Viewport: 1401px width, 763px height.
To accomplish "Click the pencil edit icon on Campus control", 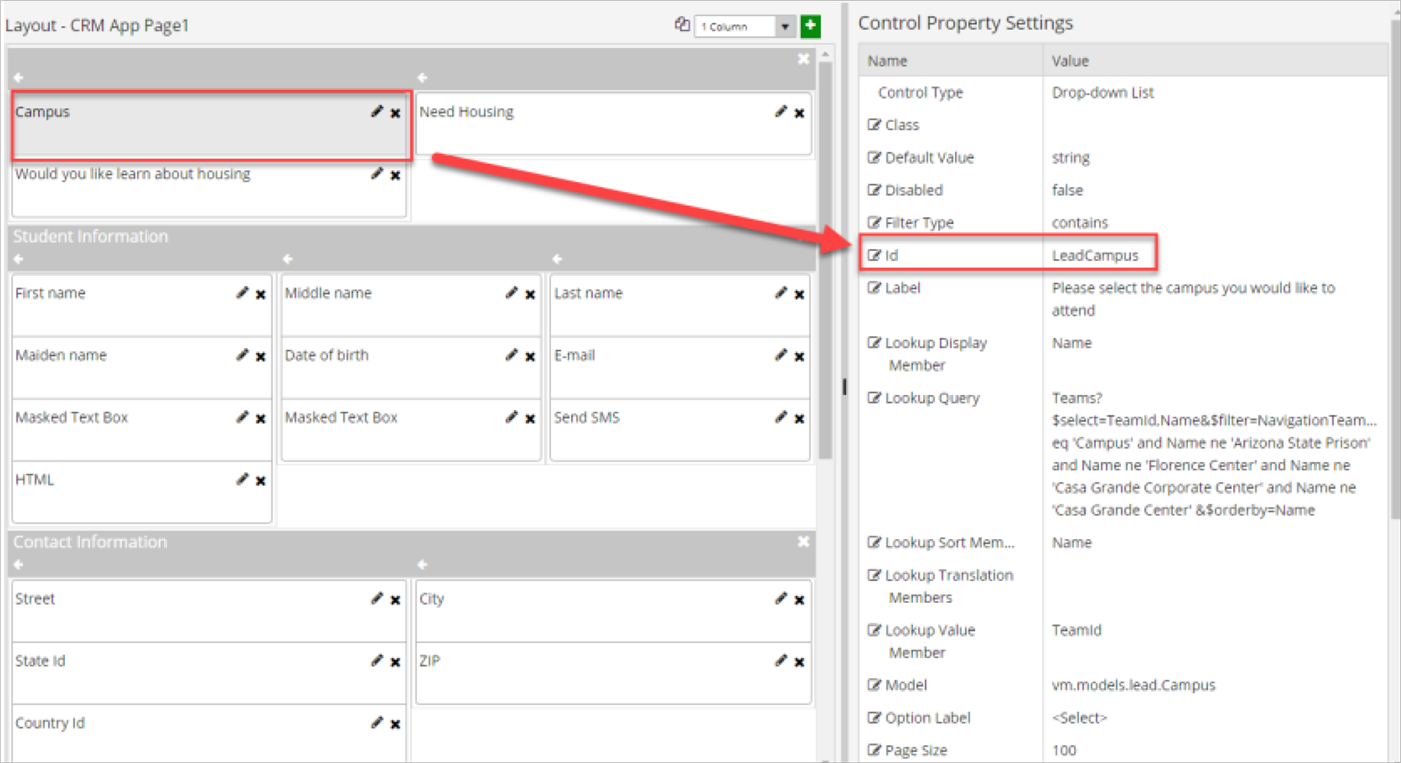I will click(377, 112).
